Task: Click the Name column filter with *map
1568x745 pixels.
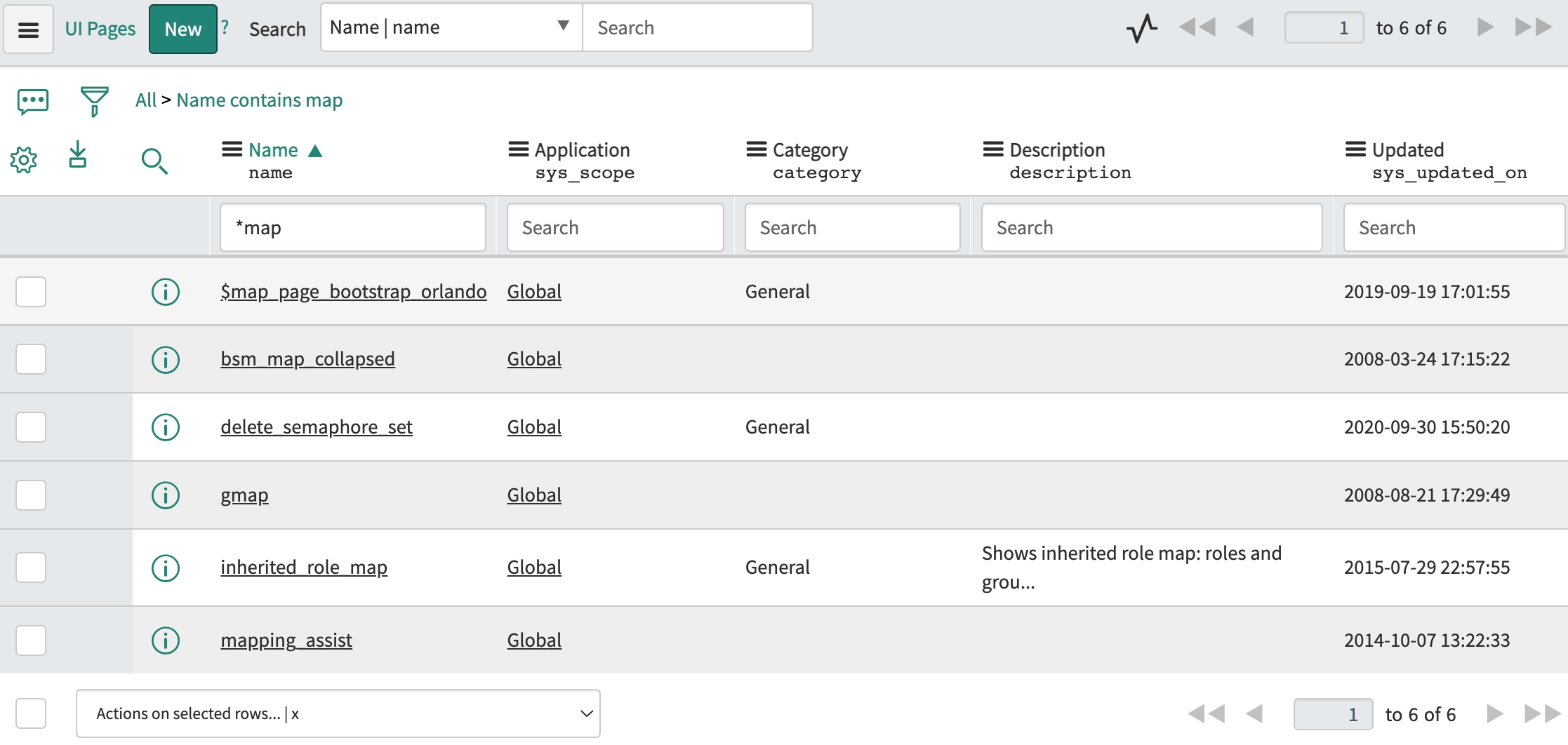Action: coord(353,227)
